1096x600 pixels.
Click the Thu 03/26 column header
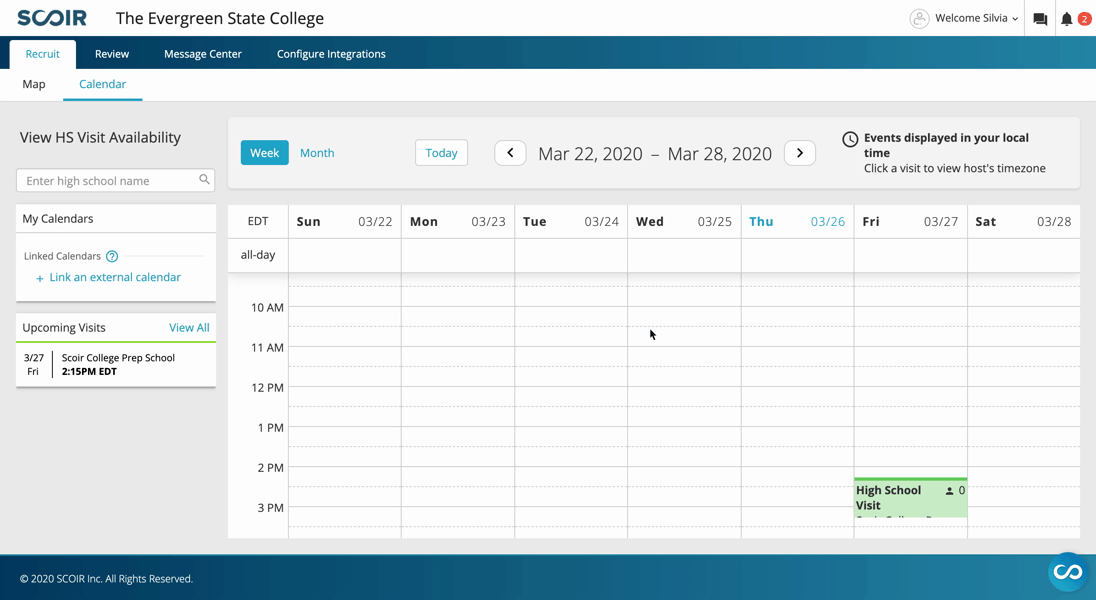[x=797, y=222]
